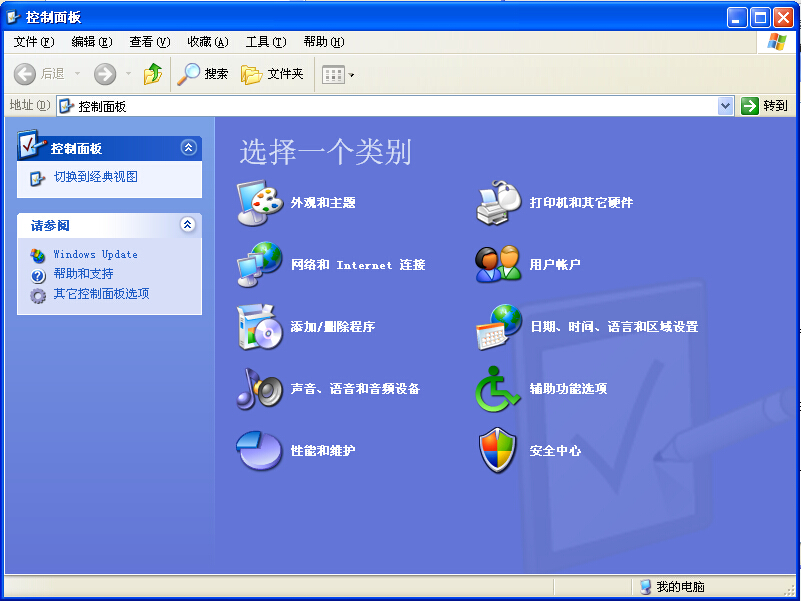Image resolution: width=801 pixels, height=601 pixels.
Task: Click the 帮助和支持 question mark icon
Action: point(38,276)
